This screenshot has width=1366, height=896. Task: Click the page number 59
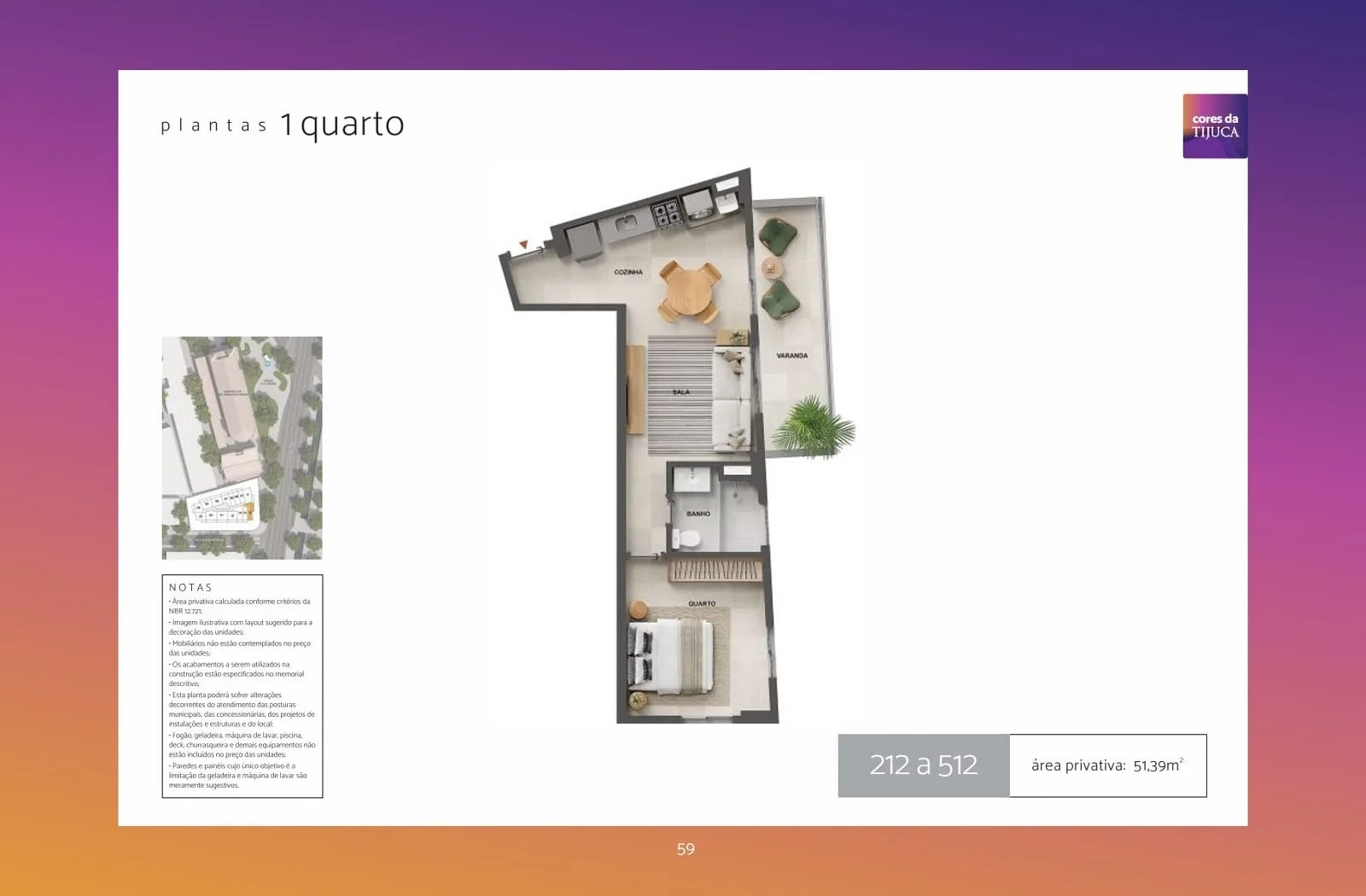click(x=686, y=849)
